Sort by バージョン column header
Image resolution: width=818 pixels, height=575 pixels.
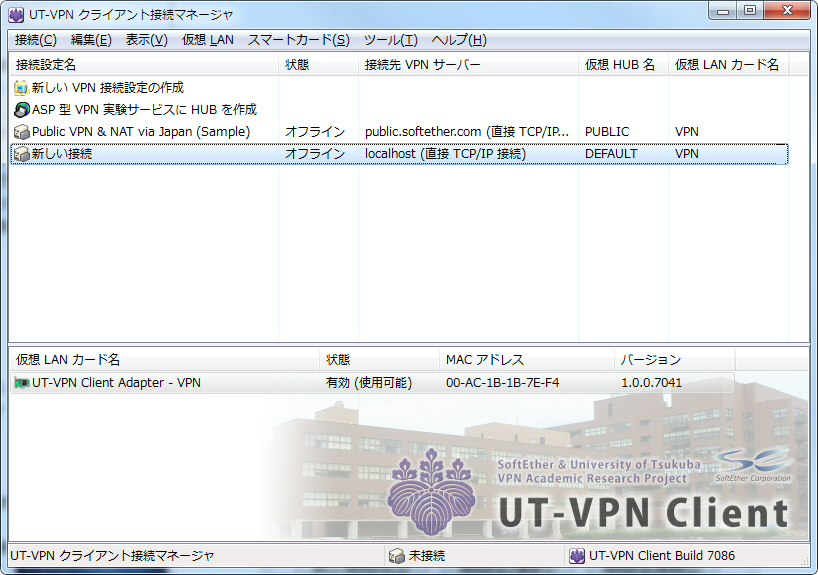(x=674, y=360)
